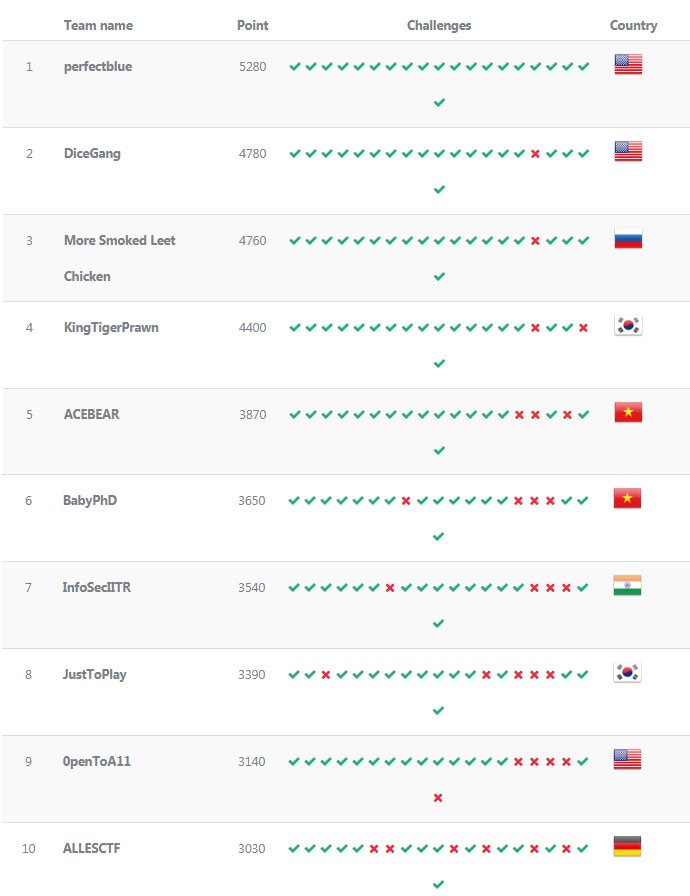Select the Challenges column header
This screenshot has width=690, height=896.
439,25
